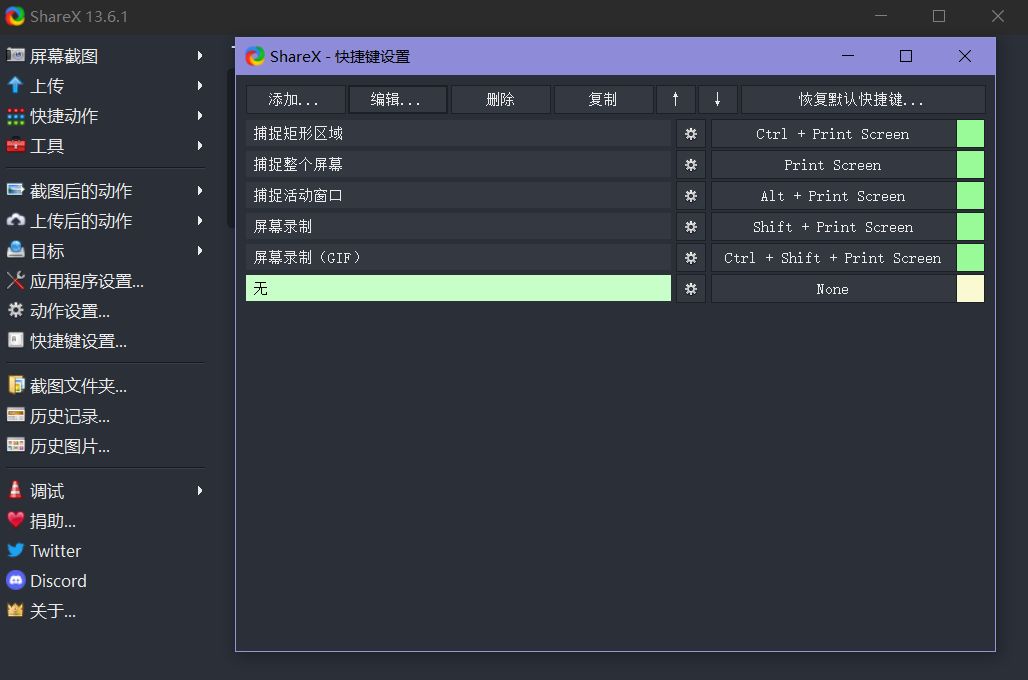This screenshot has width=1028, height=680.
Task: Click the 编辑... button
Action: click(398, 100)
